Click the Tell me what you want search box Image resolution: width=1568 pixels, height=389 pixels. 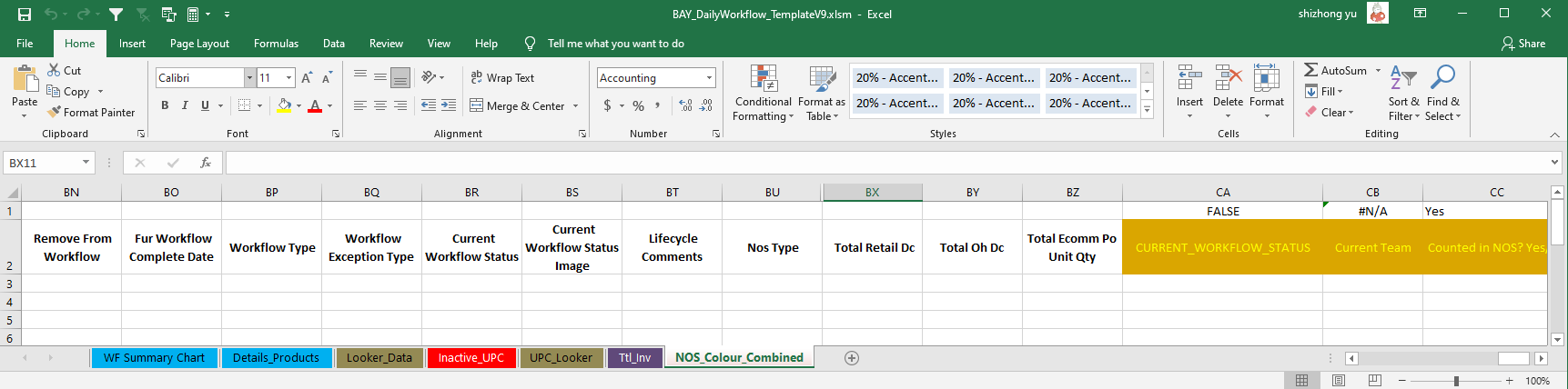616,44
